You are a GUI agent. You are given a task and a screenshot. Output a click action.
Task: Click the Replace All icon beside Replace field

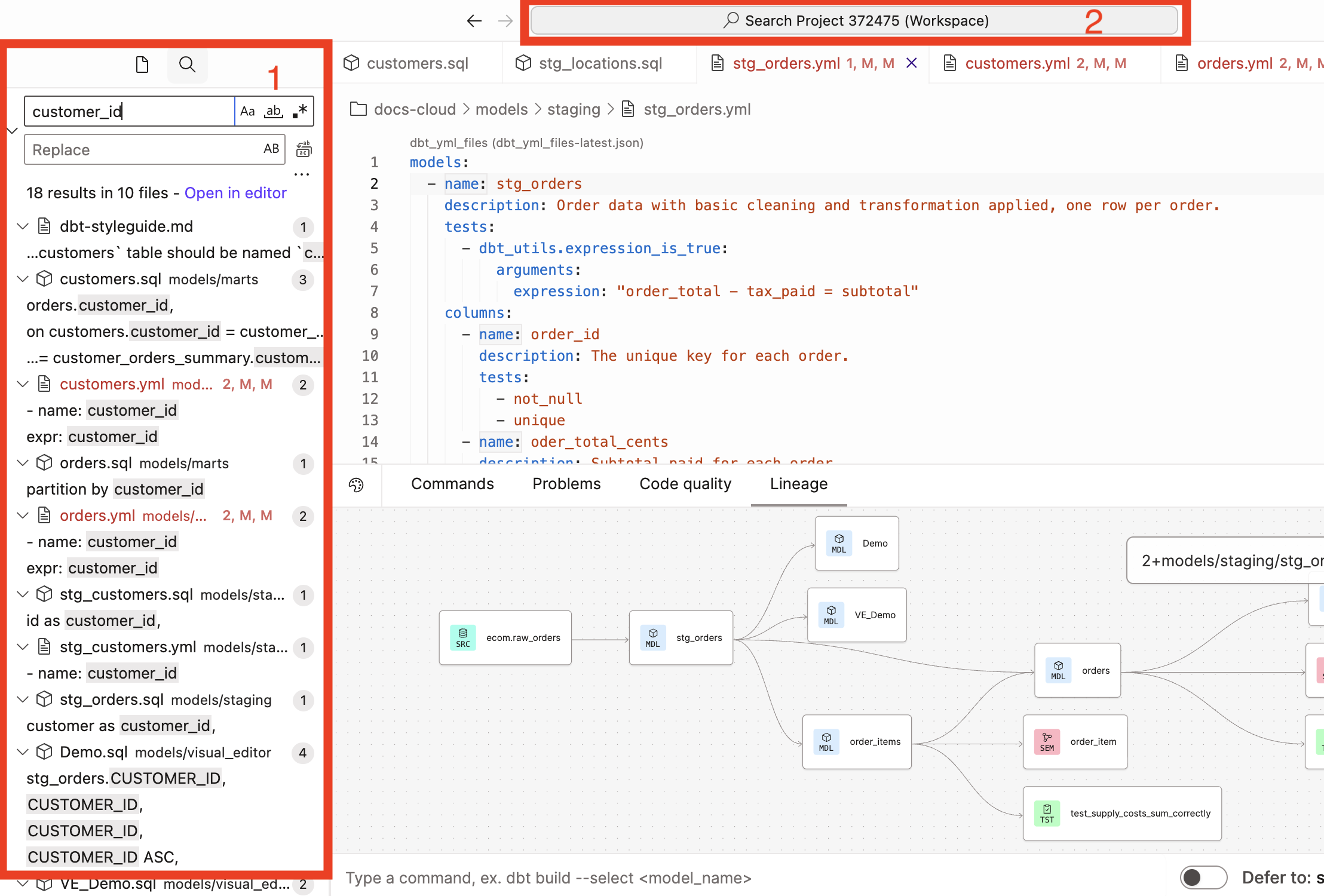[304, 149]
